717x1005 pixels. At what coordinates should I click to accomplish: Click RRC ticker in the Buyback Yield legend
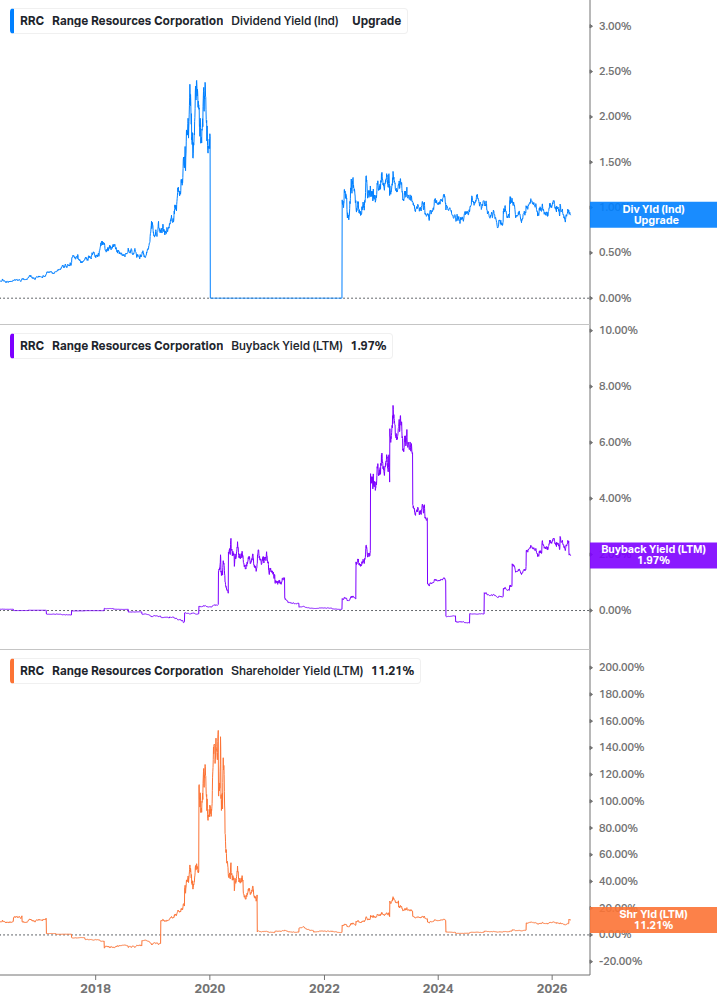coord(32,346)
